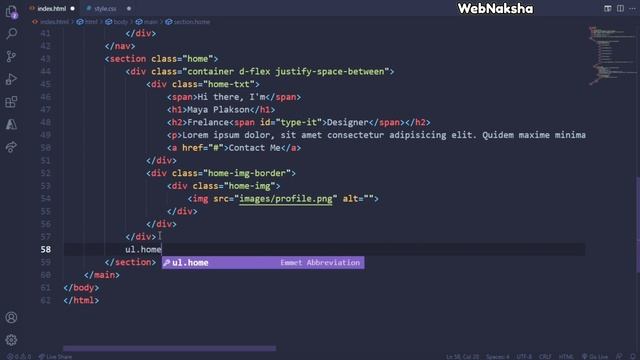Click the closing </section> tag on line 59
640x360 pixels.
[130, 262]
